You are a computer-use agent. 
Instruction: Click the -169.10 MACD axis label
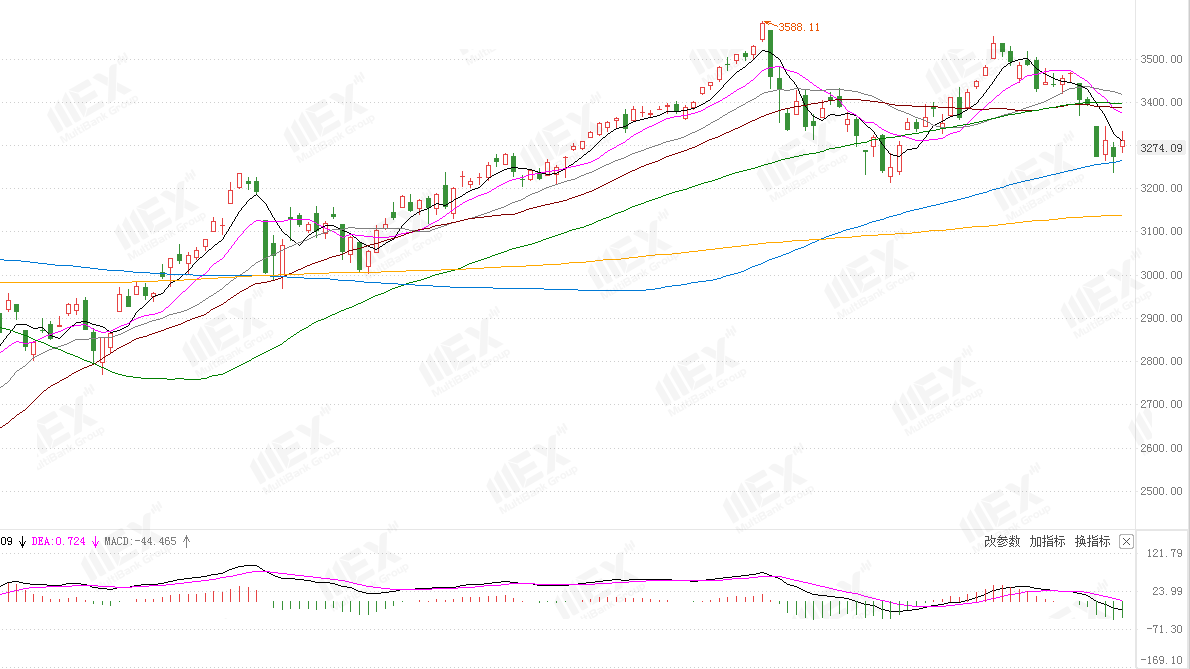point(1164,660)
